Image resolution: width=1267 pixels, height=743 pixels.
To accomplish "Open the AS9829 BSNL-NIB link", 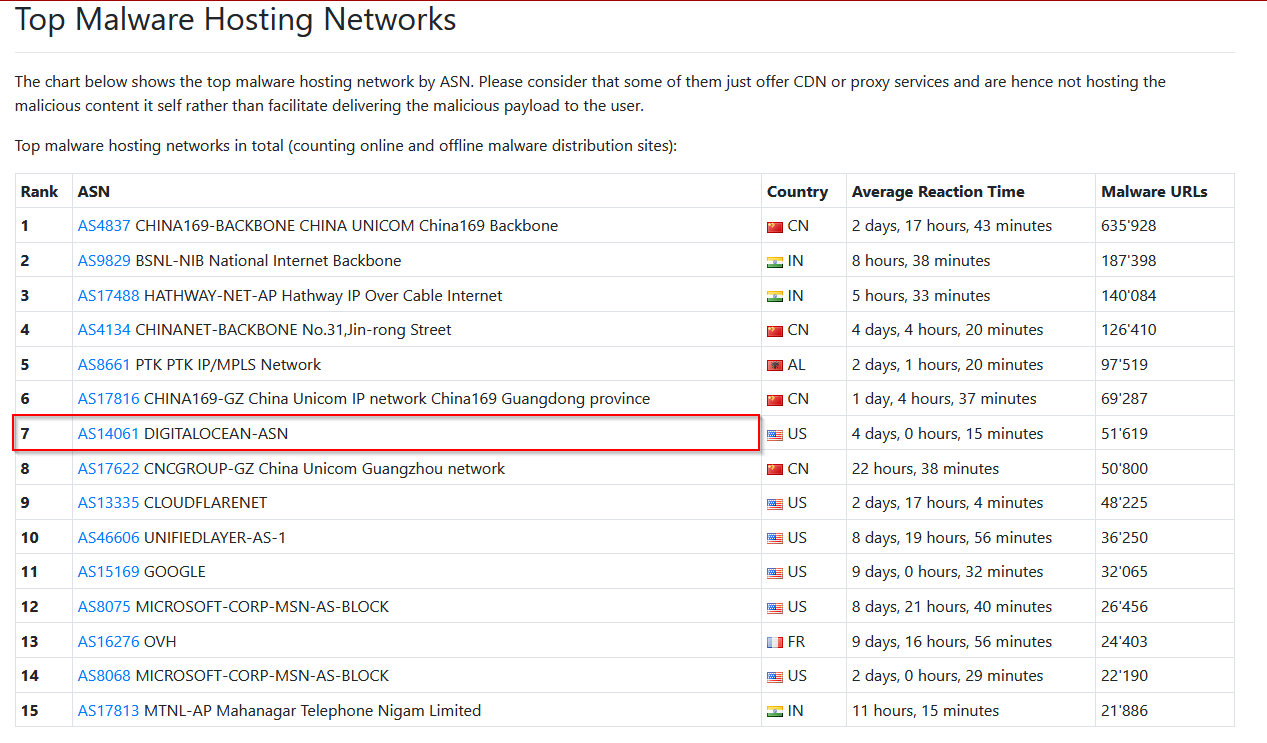I will point(104,261).
